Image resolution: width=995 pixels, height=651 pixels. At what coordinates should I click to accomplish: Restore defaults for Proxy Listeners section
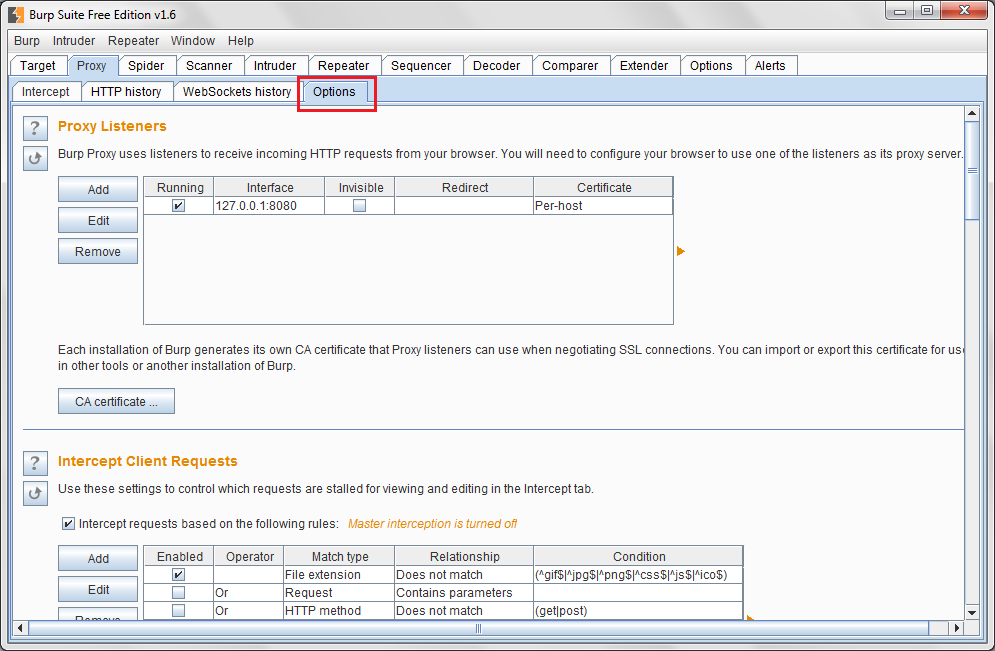click(x=35, y=158)
